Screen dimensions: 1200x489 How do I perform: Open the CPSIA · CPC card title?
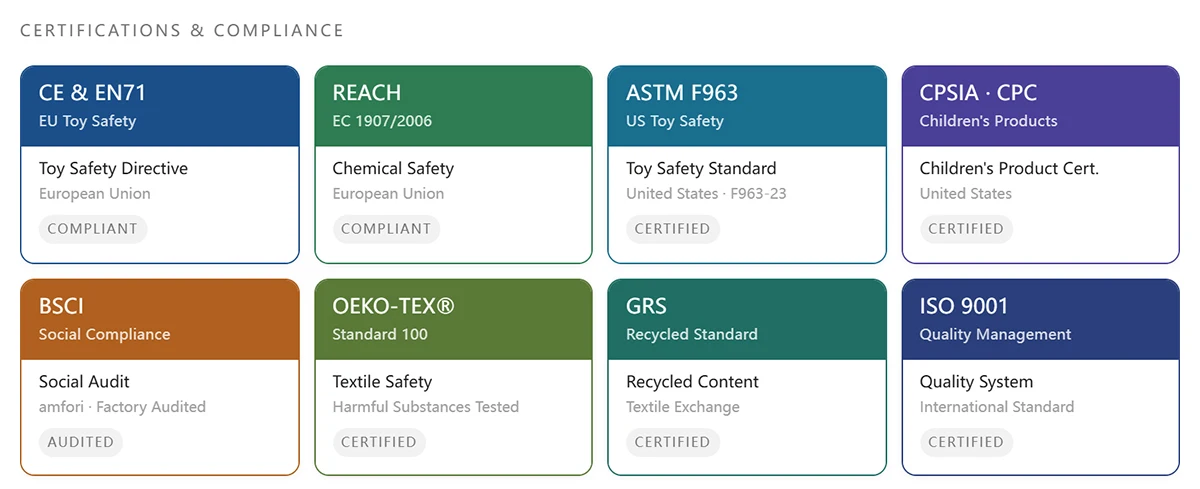tap(978, 93)
